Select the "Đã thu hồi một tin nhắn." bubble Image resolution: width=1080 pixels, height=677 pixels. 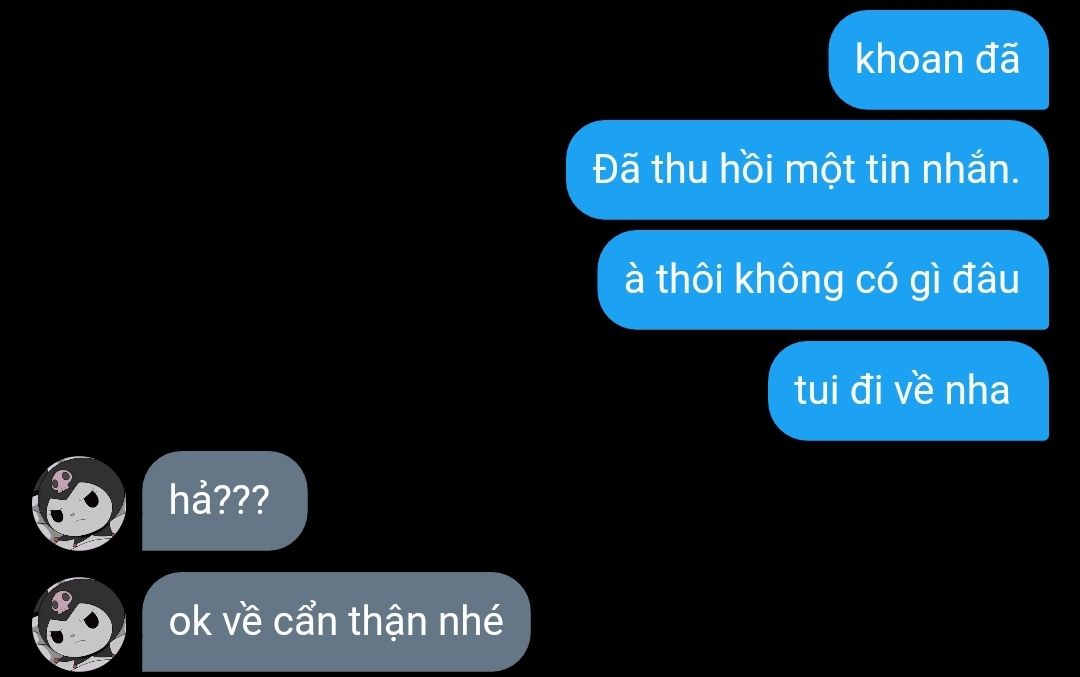tap(807, 170)
